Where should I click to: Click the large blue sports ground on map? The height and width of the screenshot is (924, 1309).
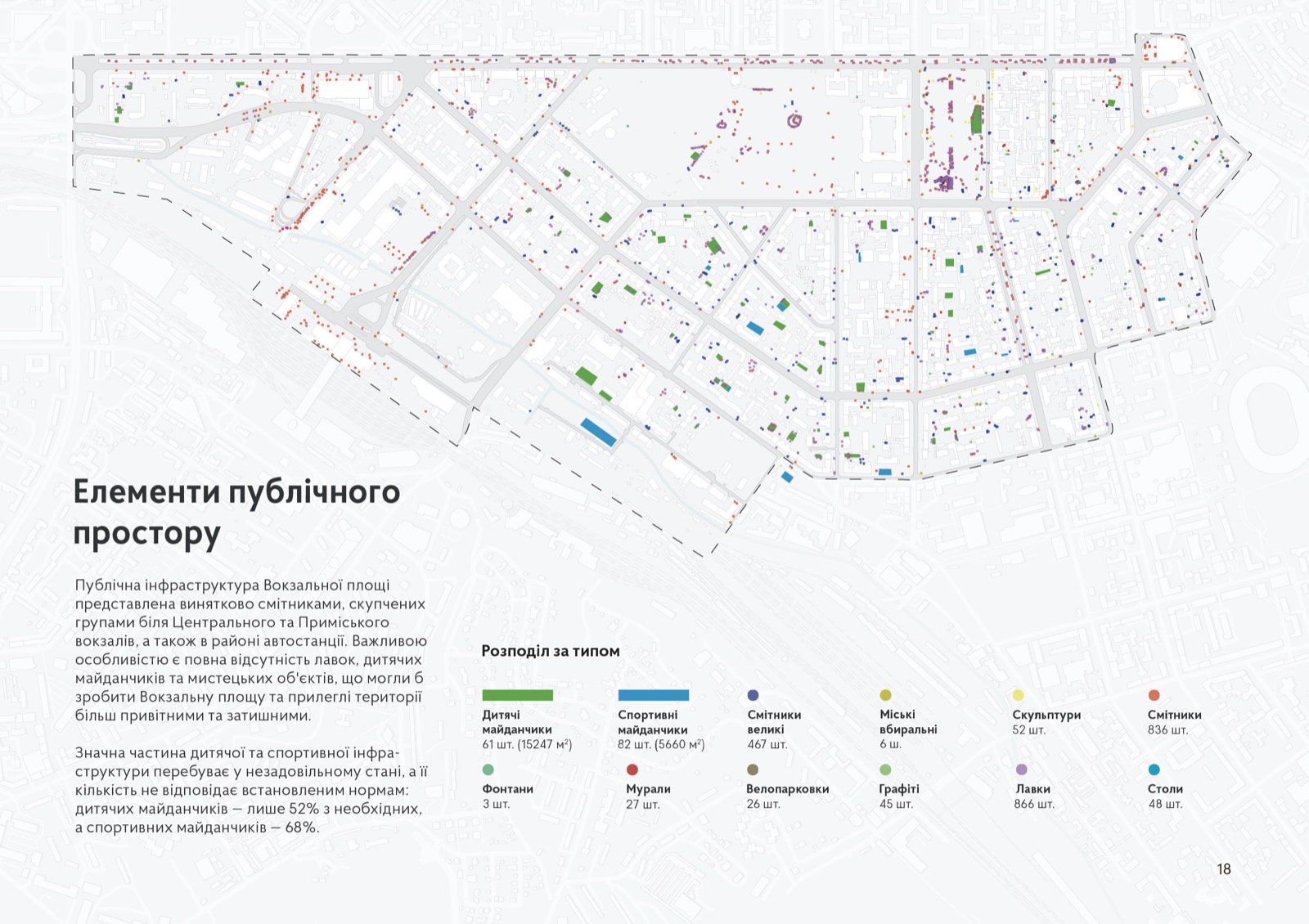tap(598, 432)
